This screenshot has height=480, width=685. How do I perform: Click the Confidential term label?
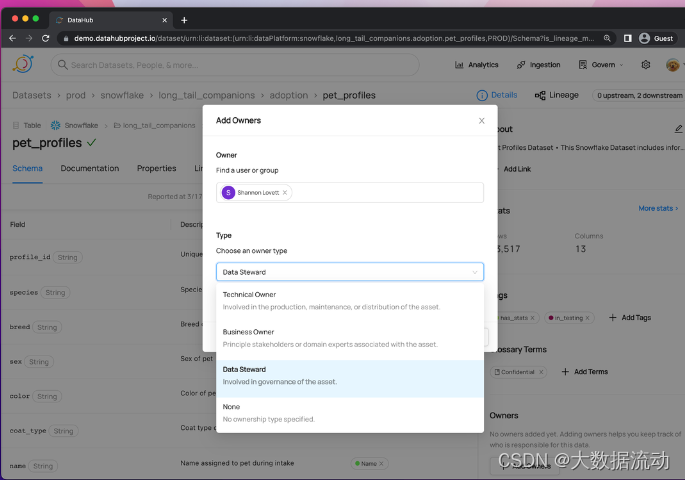pos(518,372)
